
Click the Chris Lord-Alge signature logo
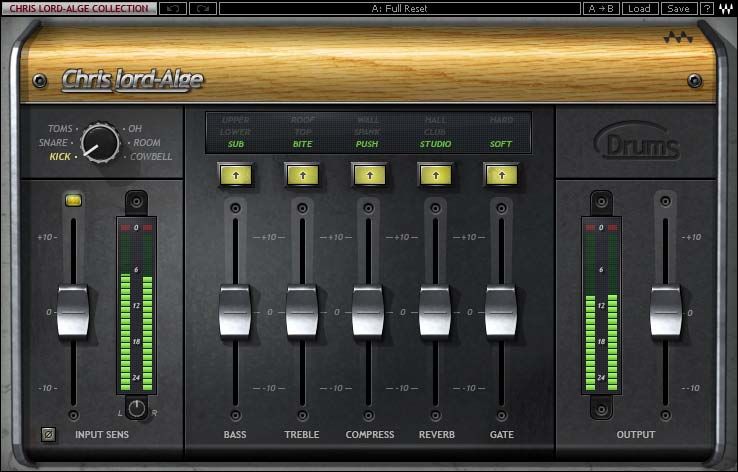pos(133,80)
